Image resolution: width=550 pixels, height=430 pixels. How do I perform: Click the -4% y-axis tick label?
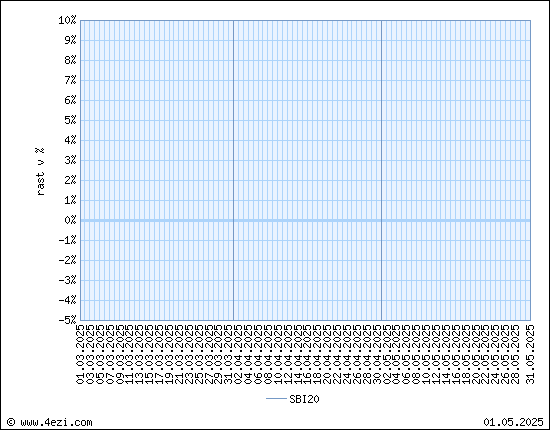67,300
